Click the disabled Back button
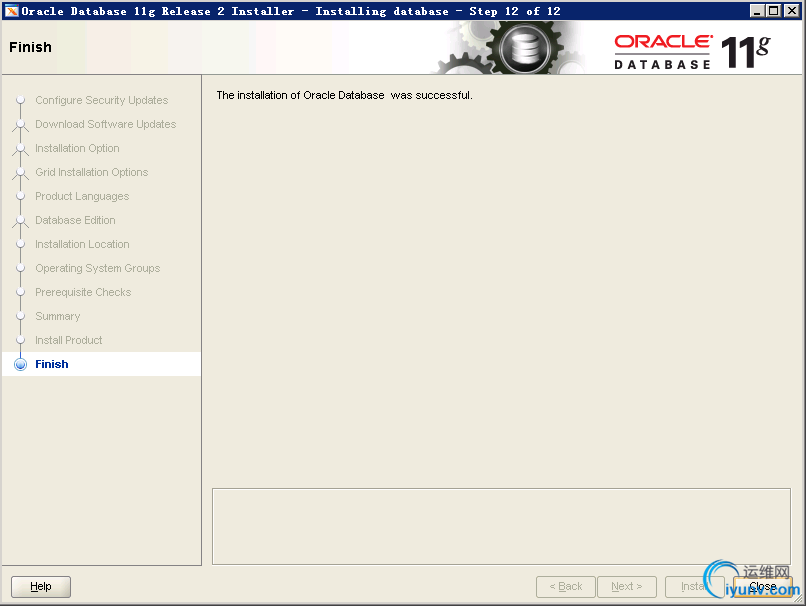806x606 pixels. tap(565, 586)
